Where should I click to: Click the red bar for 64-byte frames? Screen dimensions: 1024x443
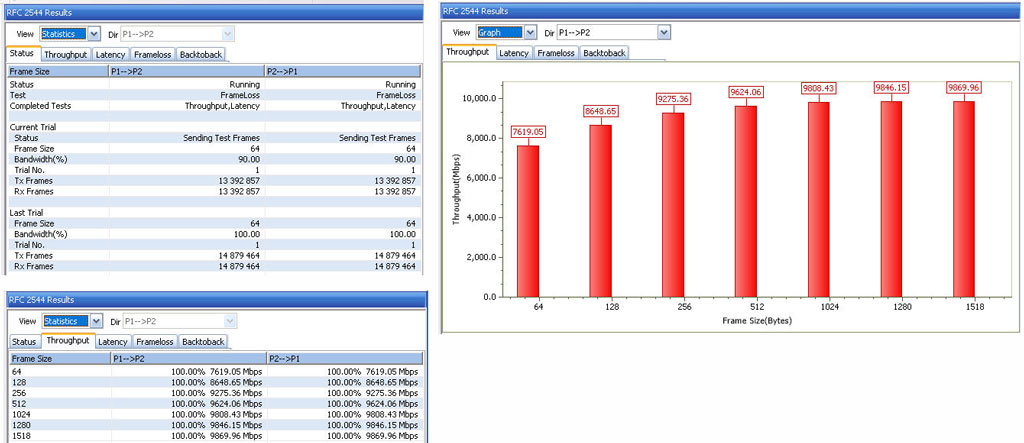click(x=530, y=220)
